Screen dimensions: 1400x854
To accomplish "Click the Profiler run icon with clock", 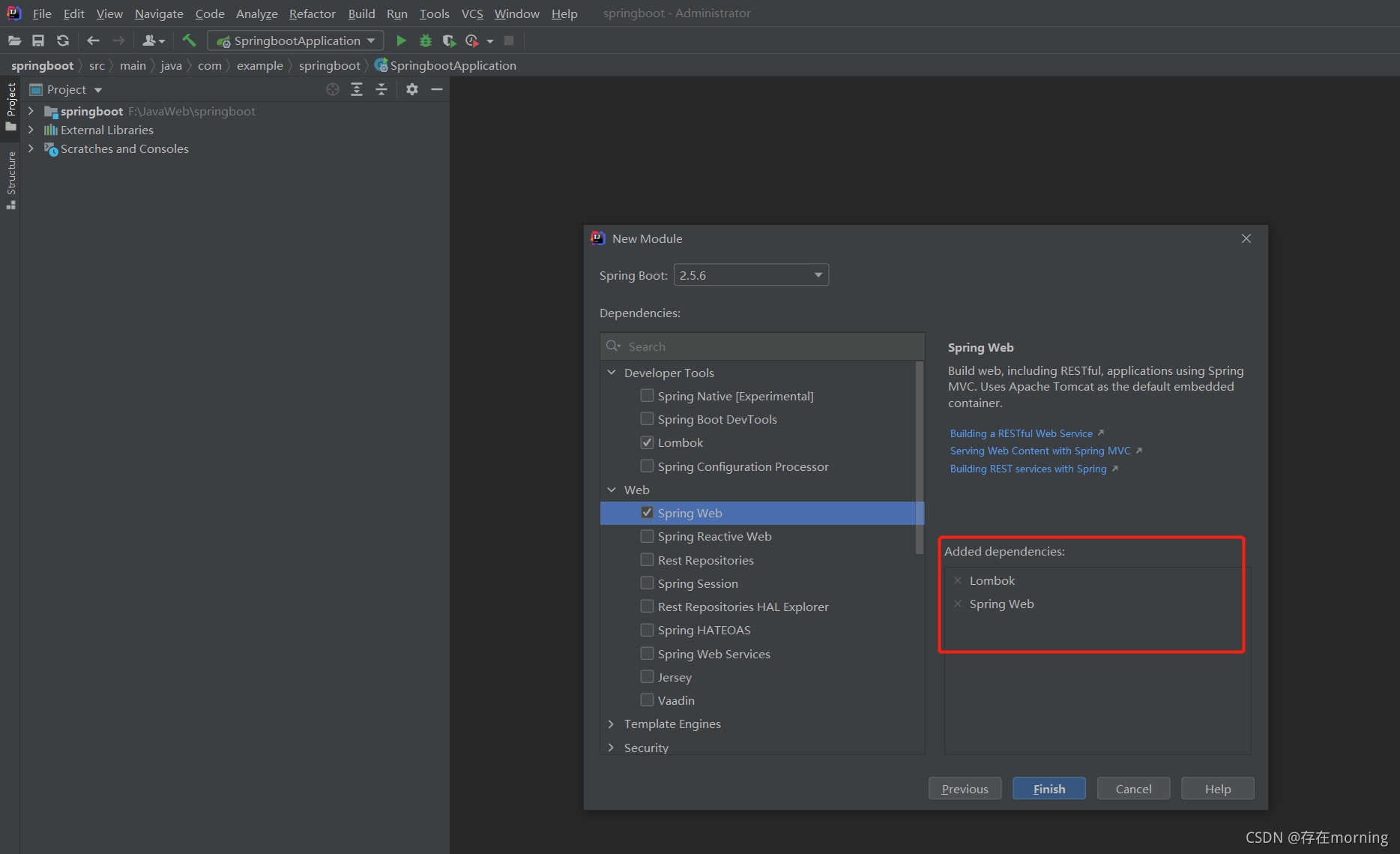I will [x=472, y=40].
